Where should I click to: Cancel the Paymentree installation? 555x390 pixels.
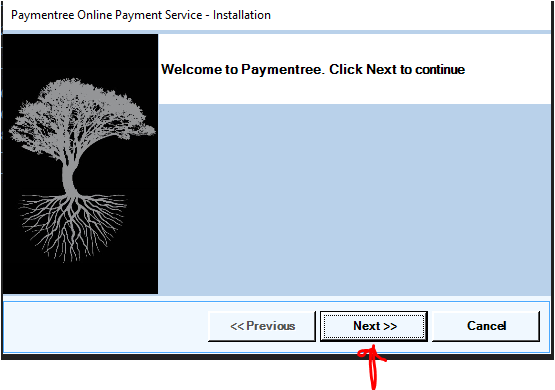click(486, 326)
